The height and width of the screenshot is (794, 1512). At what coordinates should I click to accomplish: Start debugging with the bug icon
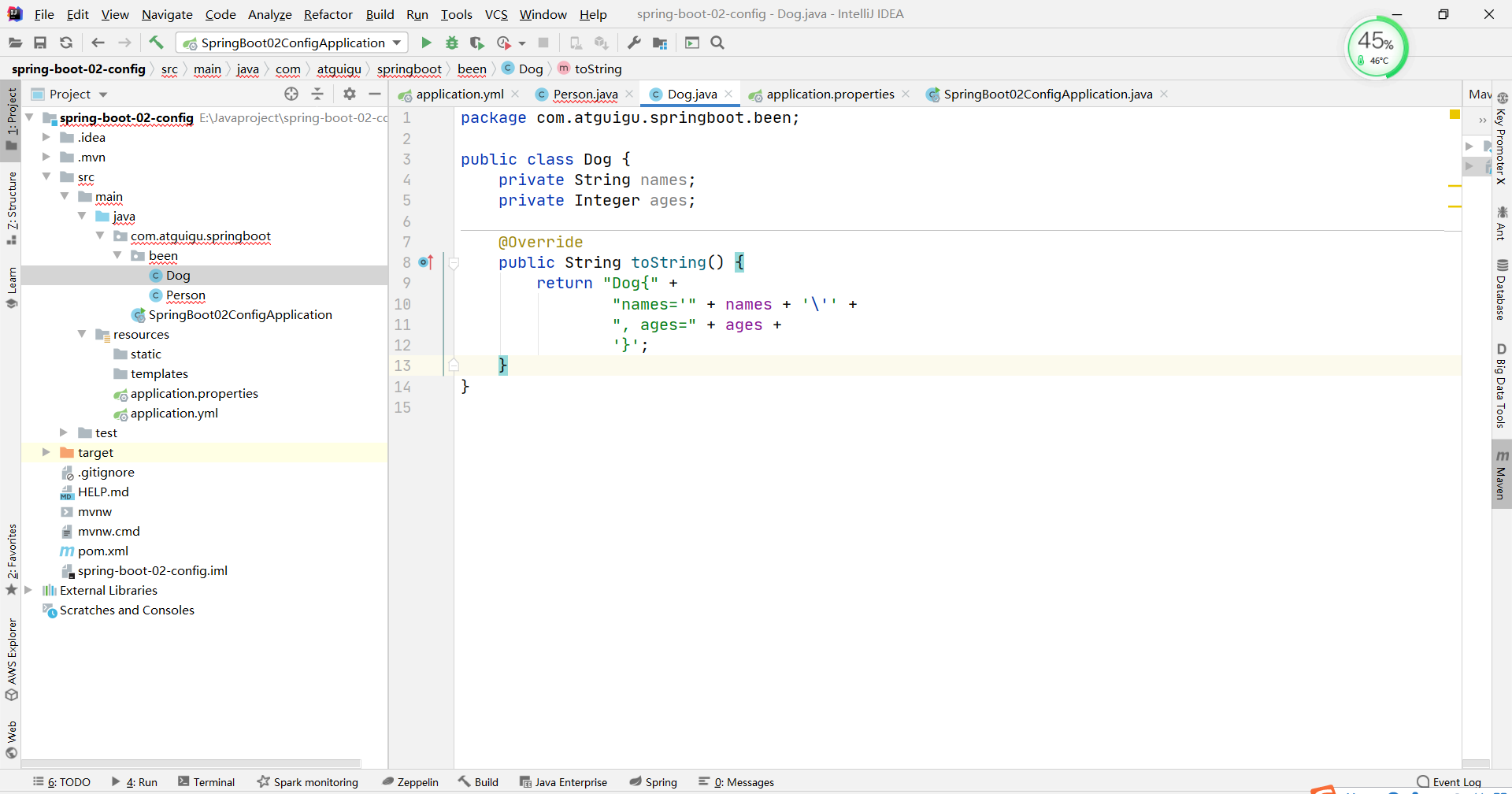click(x=450, y=43)
